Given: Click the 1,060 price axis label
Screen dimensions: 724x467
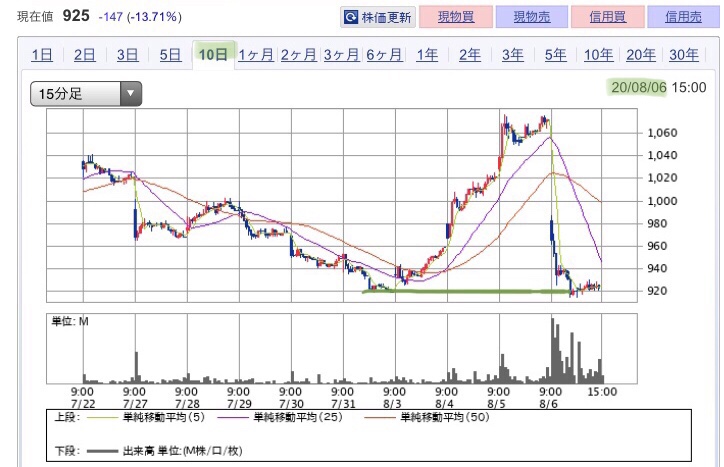Looking at the screenshot, I should [662, 133].
